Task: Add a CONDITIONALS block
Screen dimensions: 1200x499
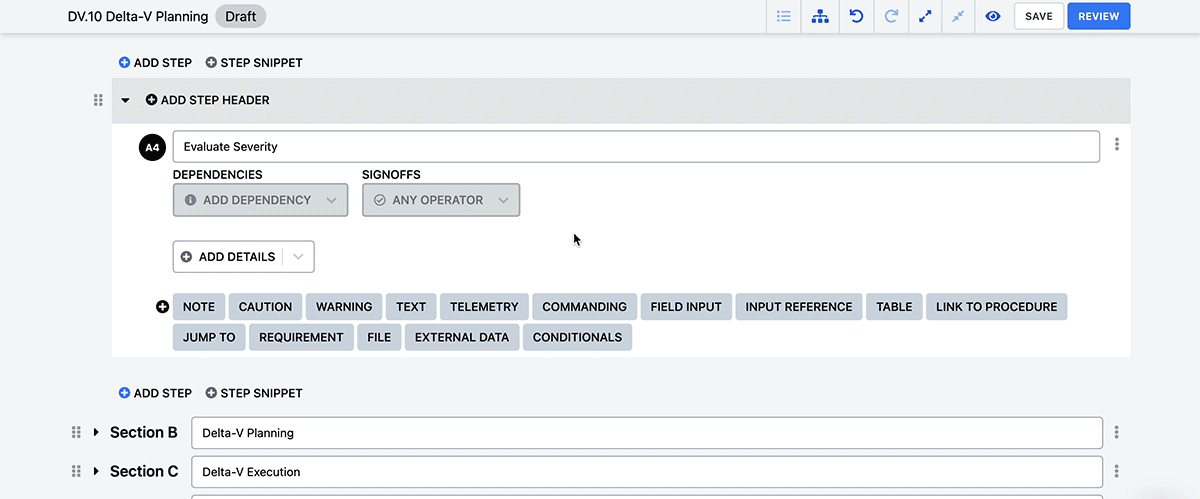Action: coord(577,337)
